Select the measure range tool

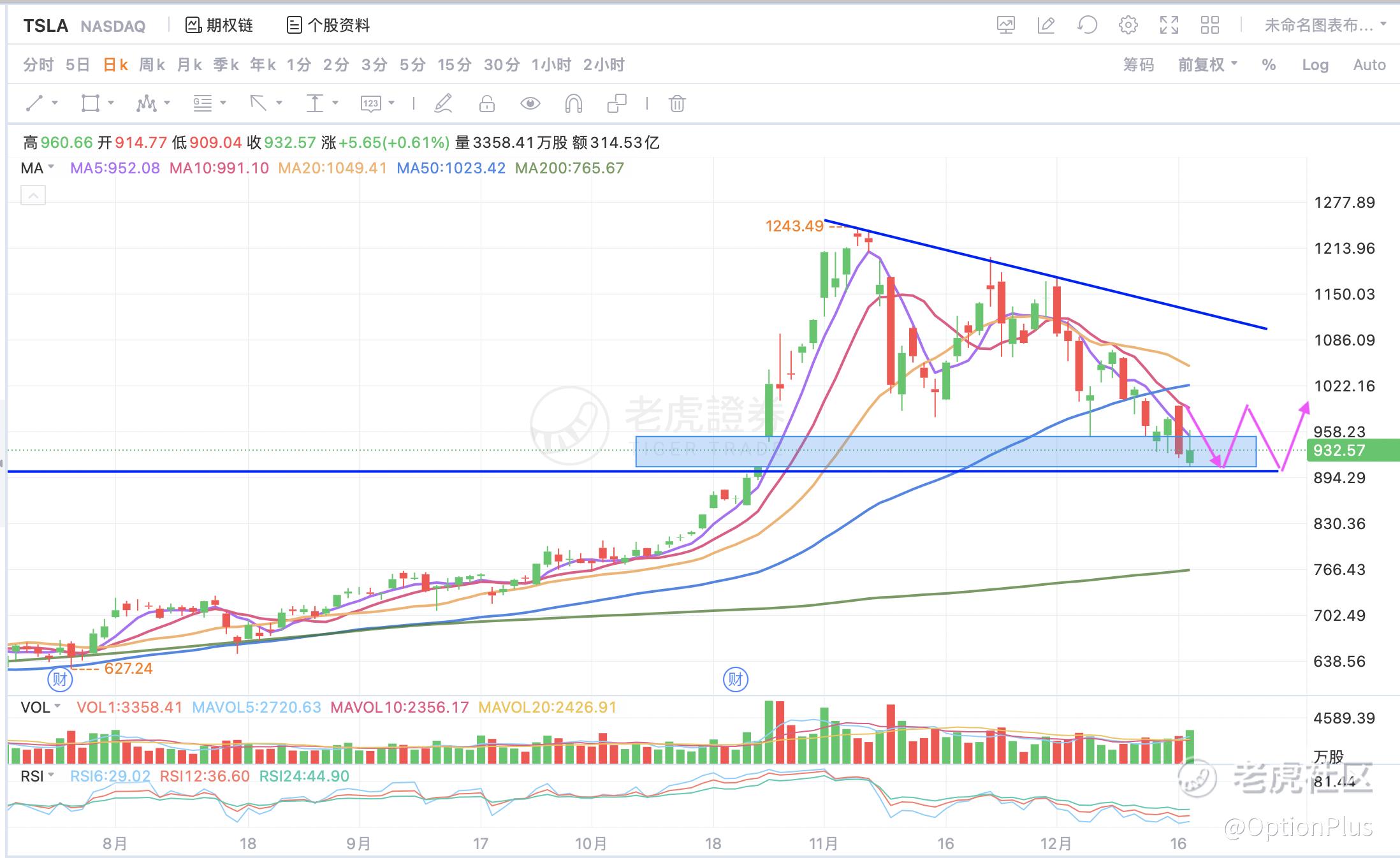pos(315,103)
